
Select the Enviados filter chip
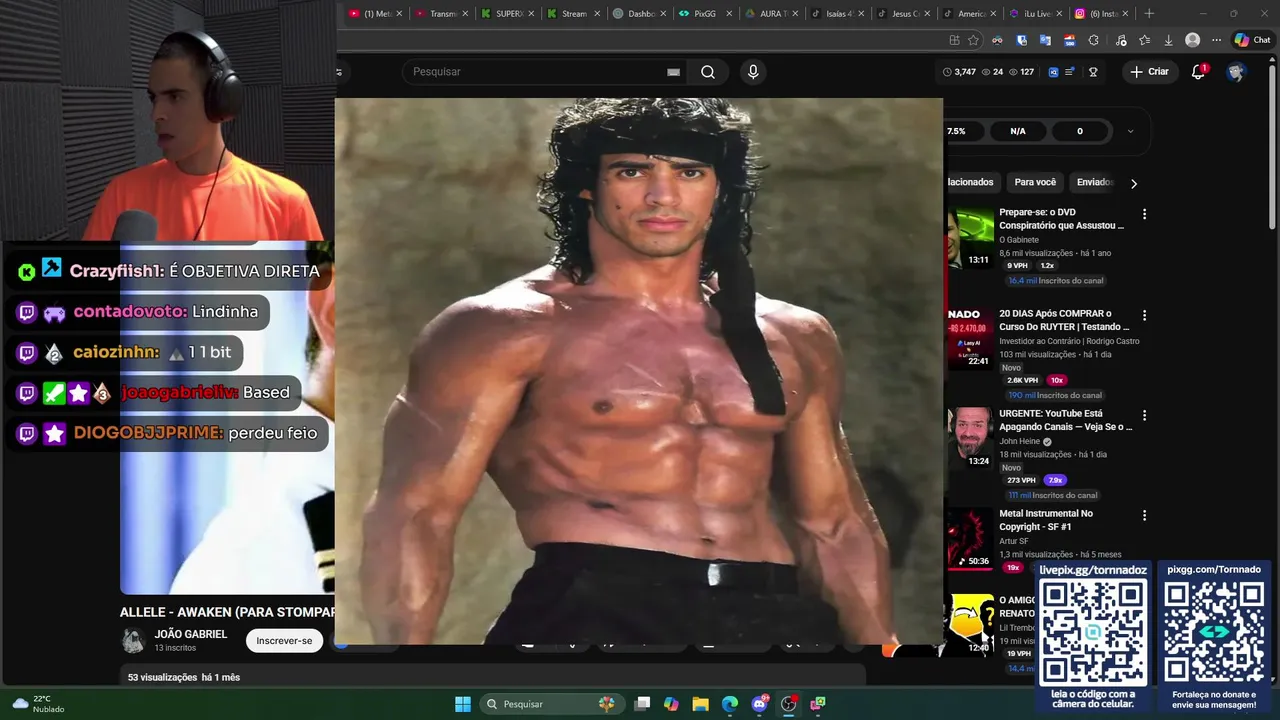click(1093, 182)
